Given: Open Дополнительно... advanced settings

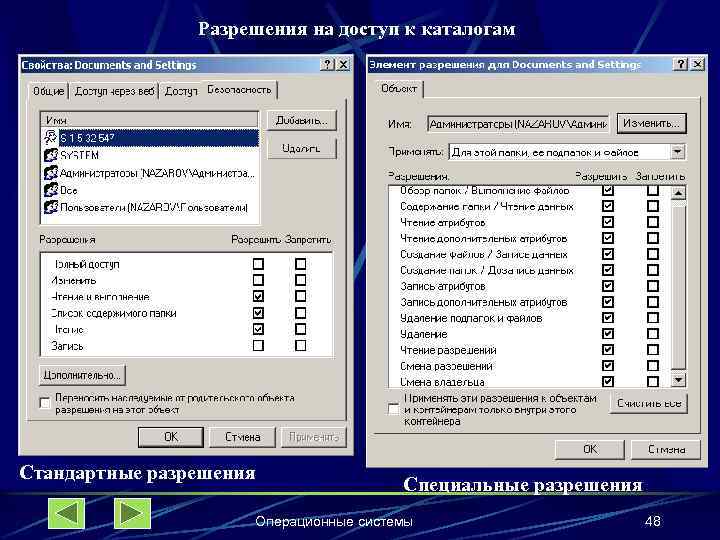Looking at the screenshot, I should coord(82,375).
